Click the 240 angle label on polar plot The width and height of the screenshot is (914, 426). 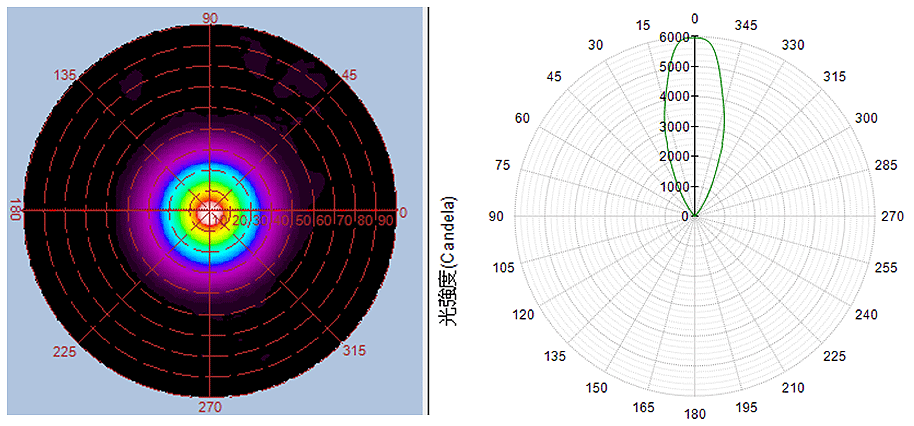pyautogui.click(x=866, y=314)
